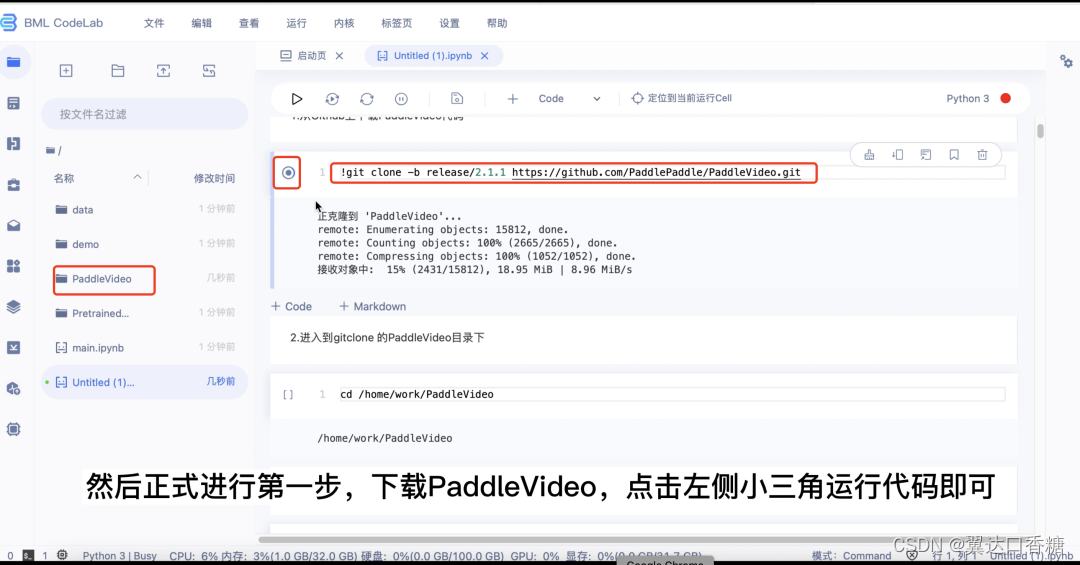Image resolution: width=1080 pixels, height=565 pixels.
Task: Insert cell via + Markdown button
Action: pos(373,307)
